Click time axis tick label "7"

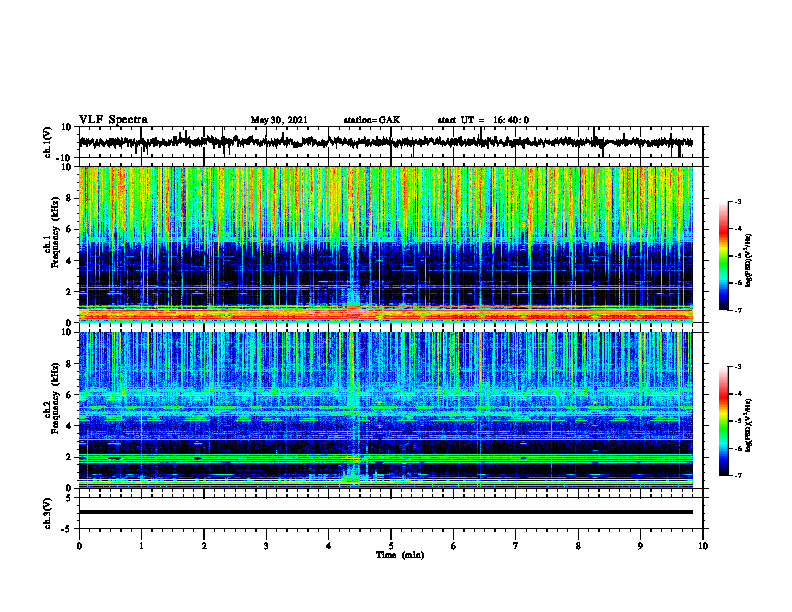[x=516, y=546]
